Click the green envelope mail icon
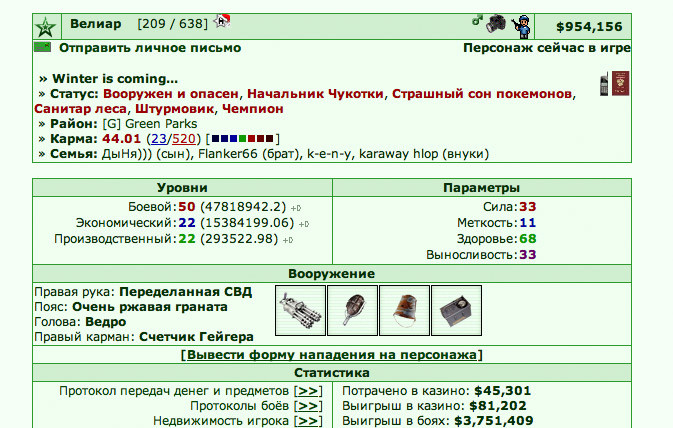The height and width of the screenshot is (428, 673). point(42,47)
